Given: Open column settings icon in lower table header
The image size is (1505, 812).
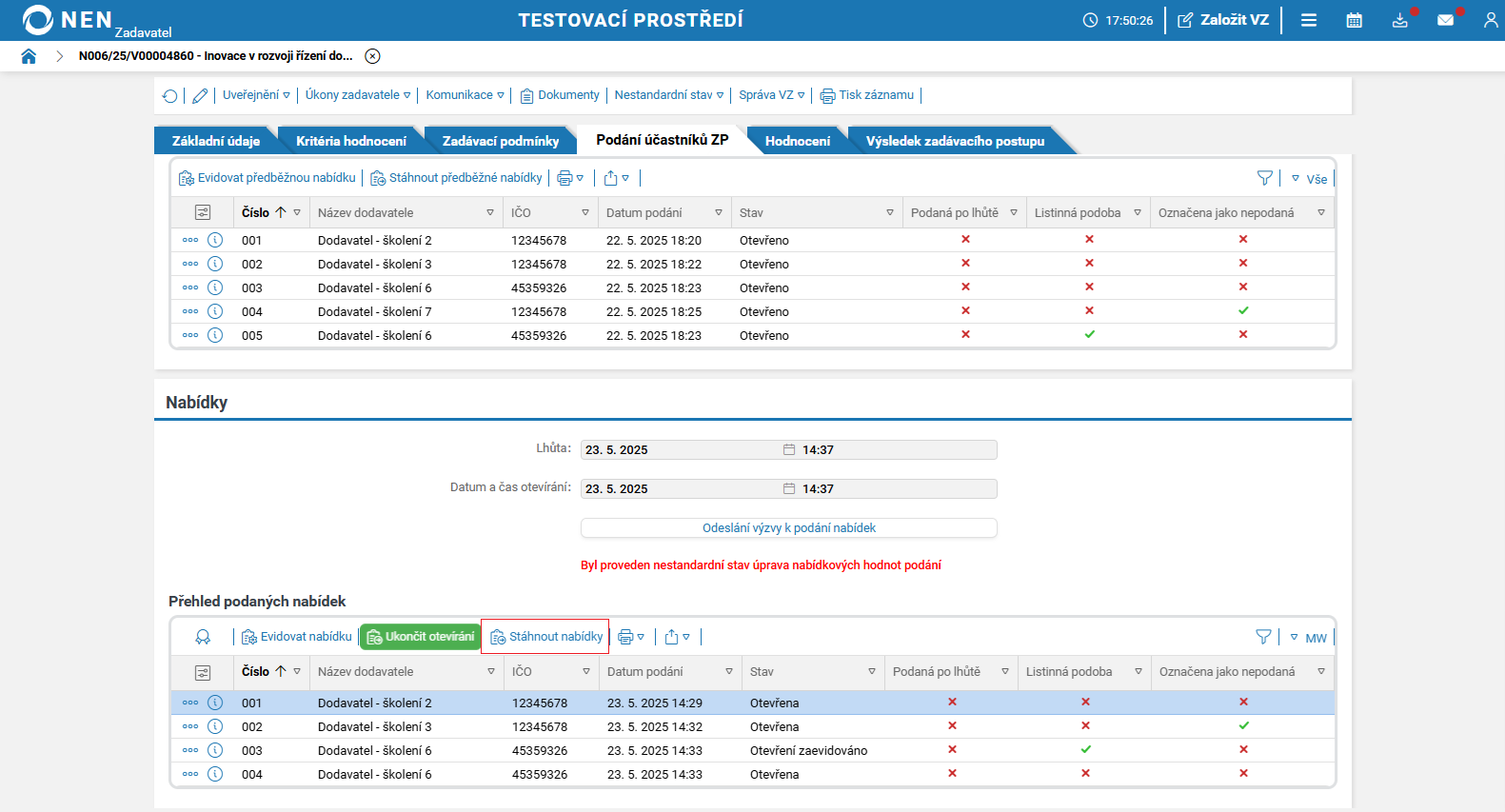Looking at the screenshot, I should point(203,672).
